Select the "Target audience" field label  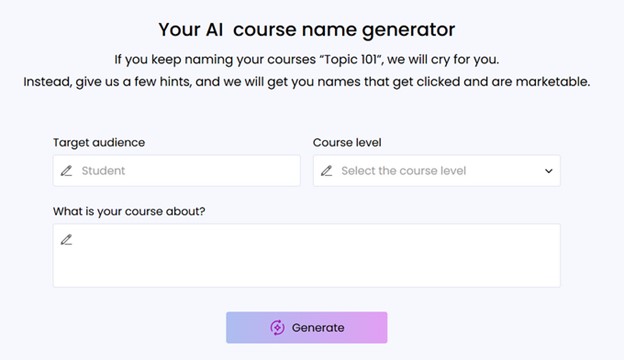pyautogui.click(x=99, y=142)
